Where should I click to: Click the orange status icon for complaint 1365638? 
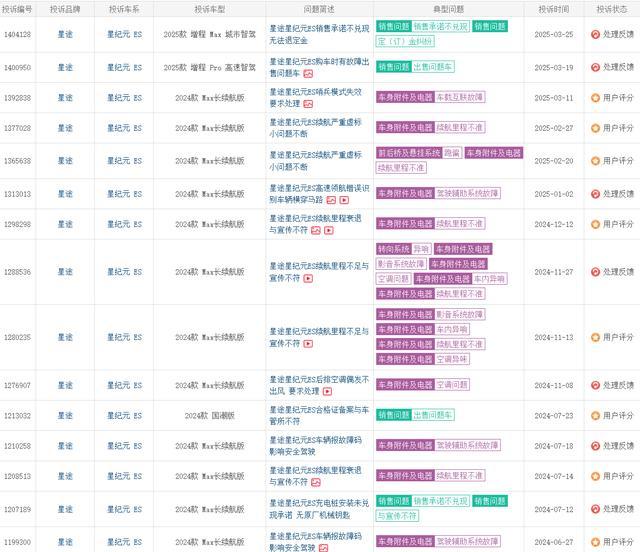coord(596,161)
